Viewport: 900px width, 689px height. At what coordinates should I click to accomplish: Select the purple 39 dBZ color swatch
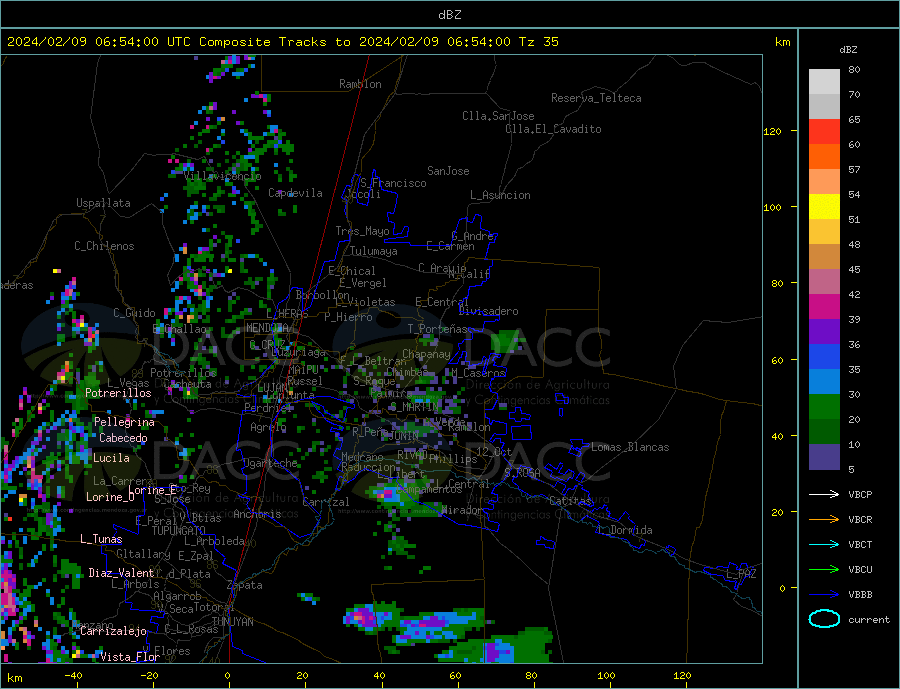(x=824, y=332)
